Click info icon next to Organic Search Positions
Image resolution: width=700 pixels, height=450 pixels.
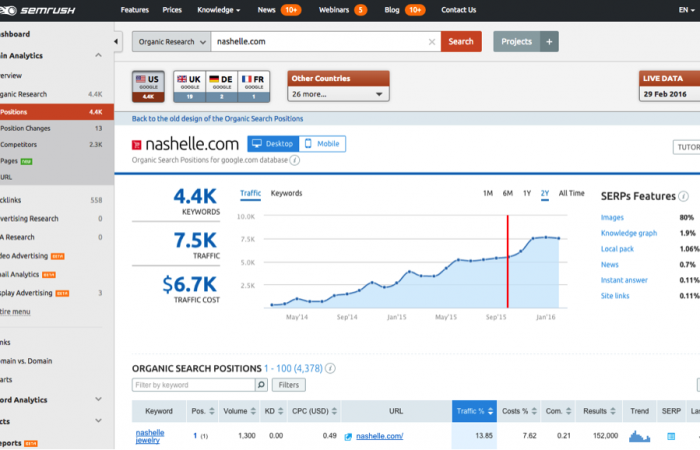[330, 368]
